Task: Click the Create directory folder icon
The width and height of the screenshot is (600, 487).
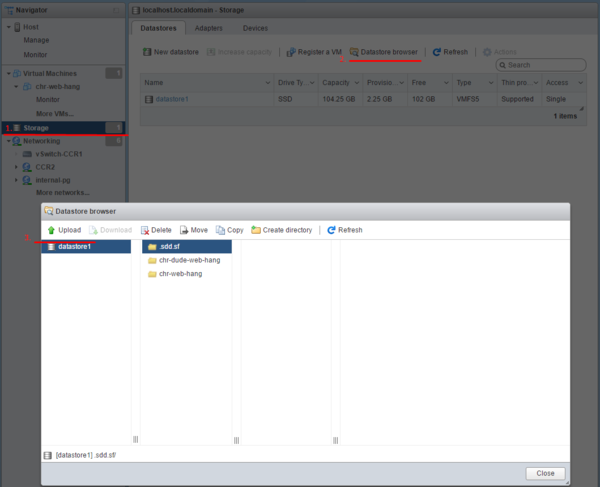Action: pos(256,230)
